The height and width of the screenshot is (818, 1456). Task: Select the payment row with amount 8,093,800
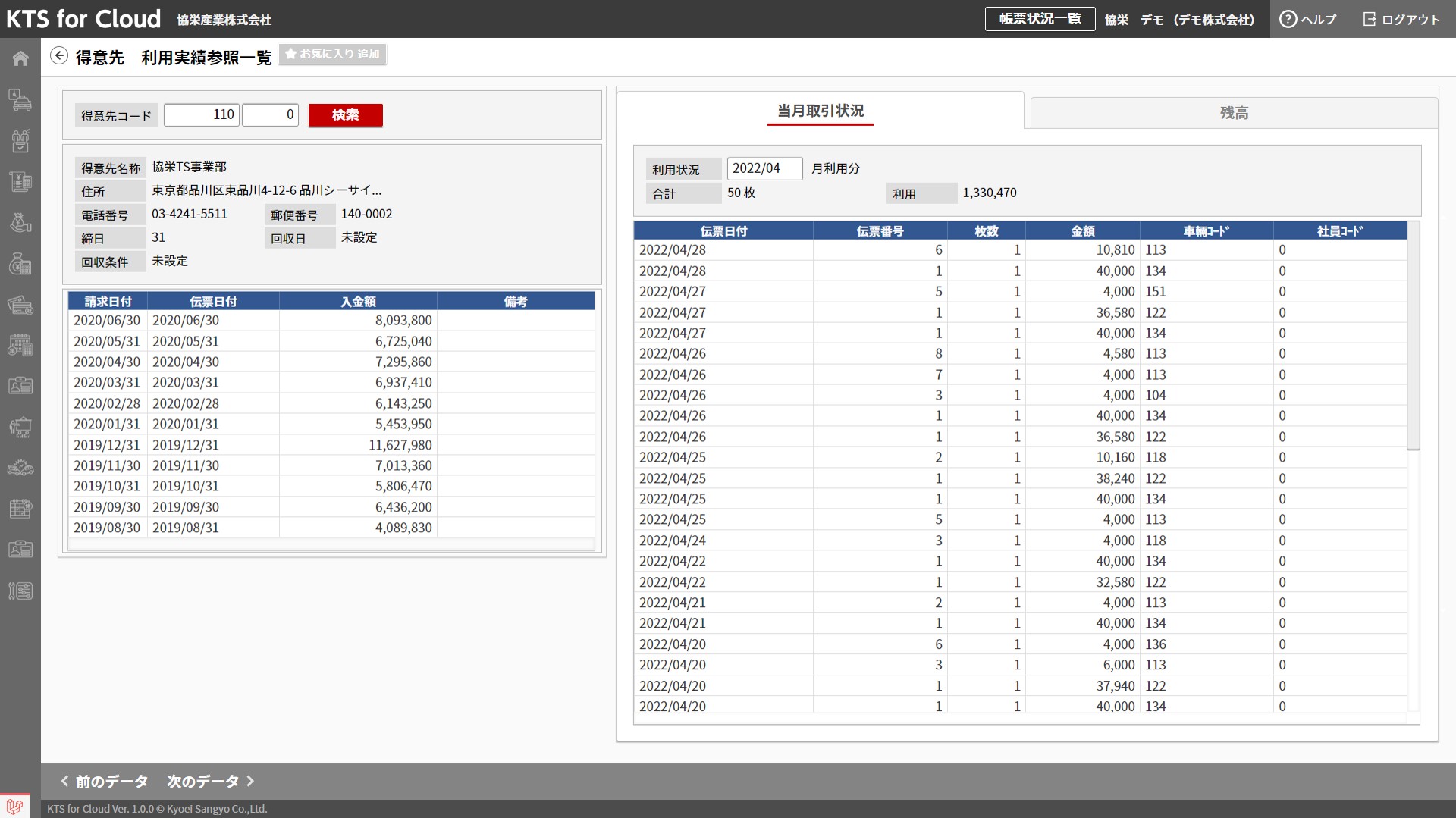coord(331,321)
